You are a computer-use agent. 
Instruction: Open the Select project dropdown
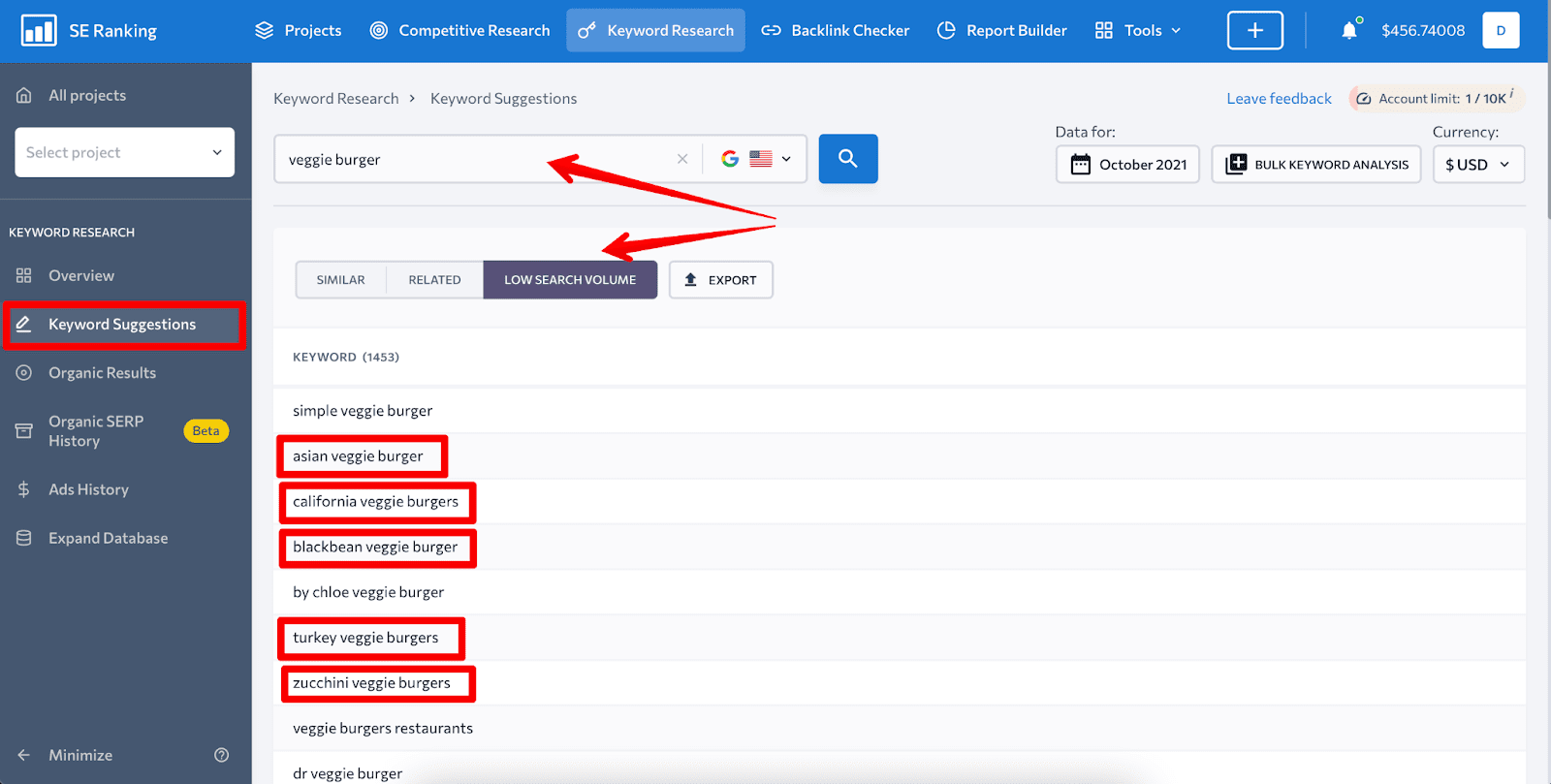(x=125, y=152)
